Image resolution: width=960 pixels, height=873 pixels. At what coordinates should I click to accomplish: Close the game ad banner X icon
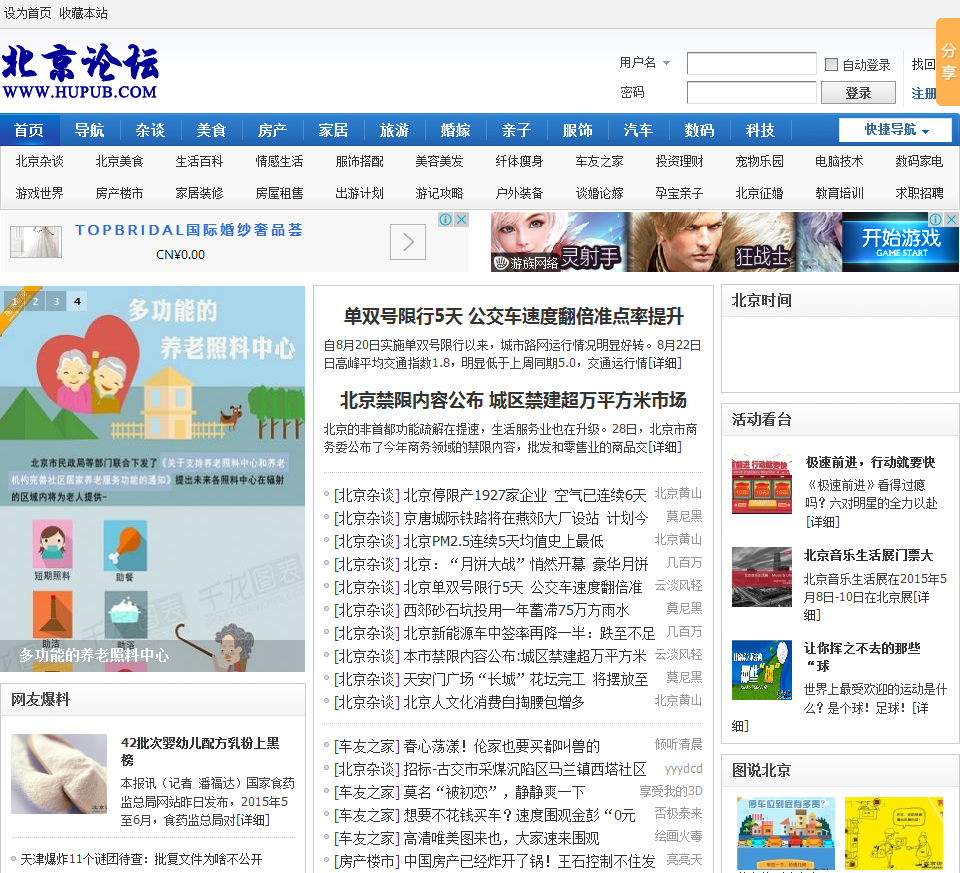click(x=951, y=219)
